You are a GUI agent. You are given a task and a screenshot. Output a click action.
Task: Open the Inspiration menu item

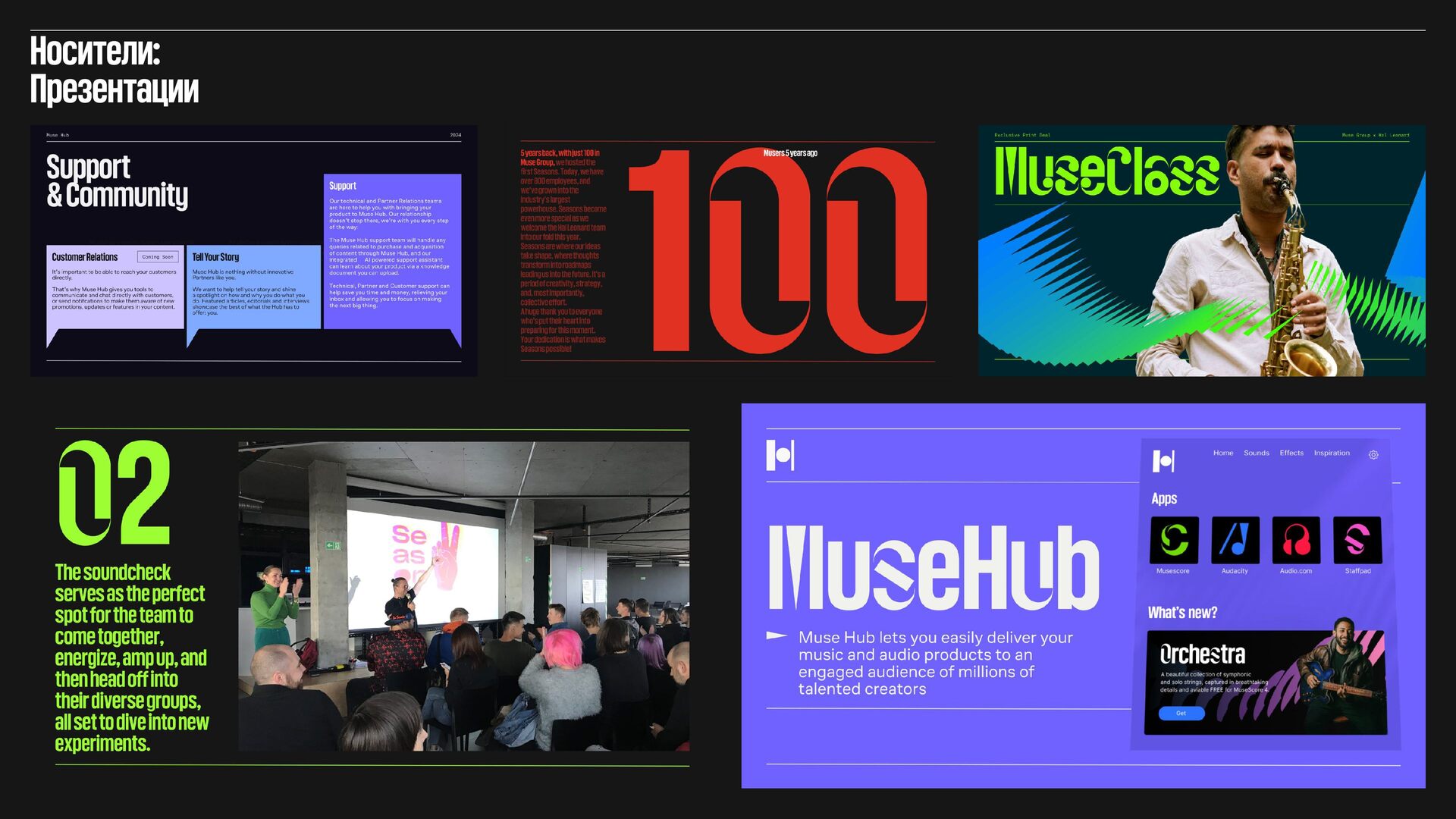1332,453
